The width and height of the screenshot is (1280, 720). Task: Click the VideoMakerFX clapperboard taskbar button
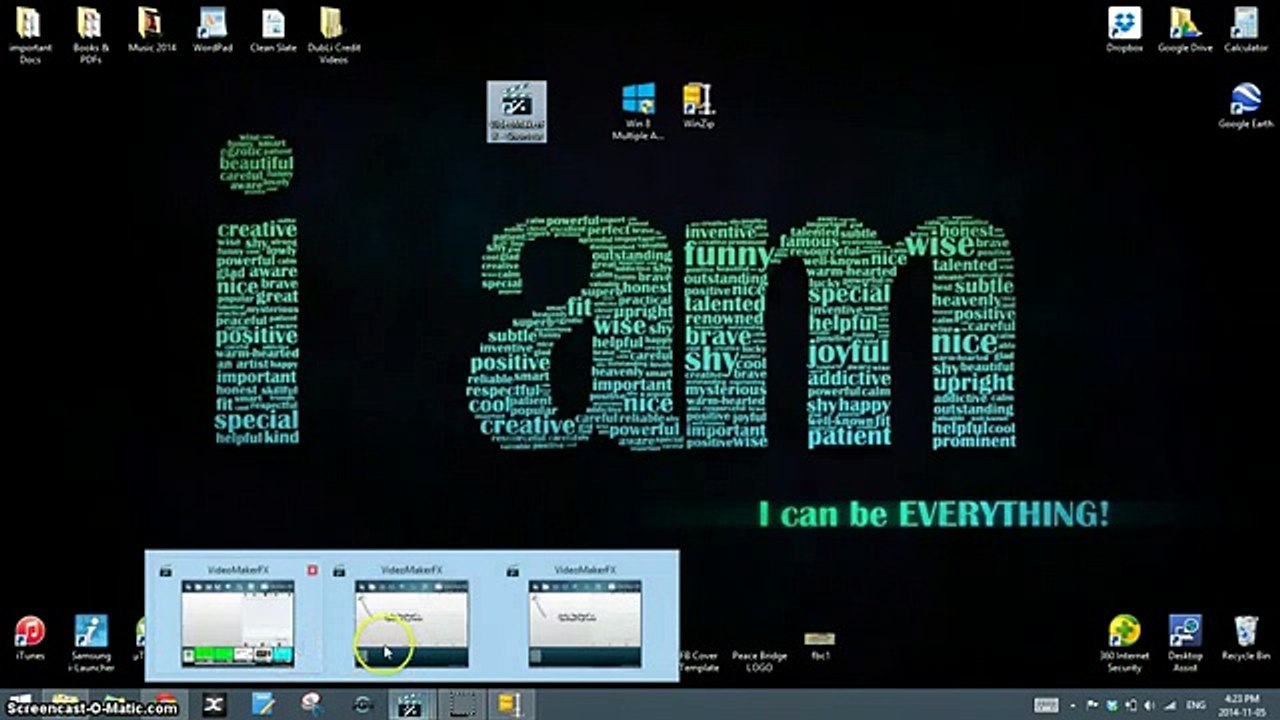(x=411, y=704)
